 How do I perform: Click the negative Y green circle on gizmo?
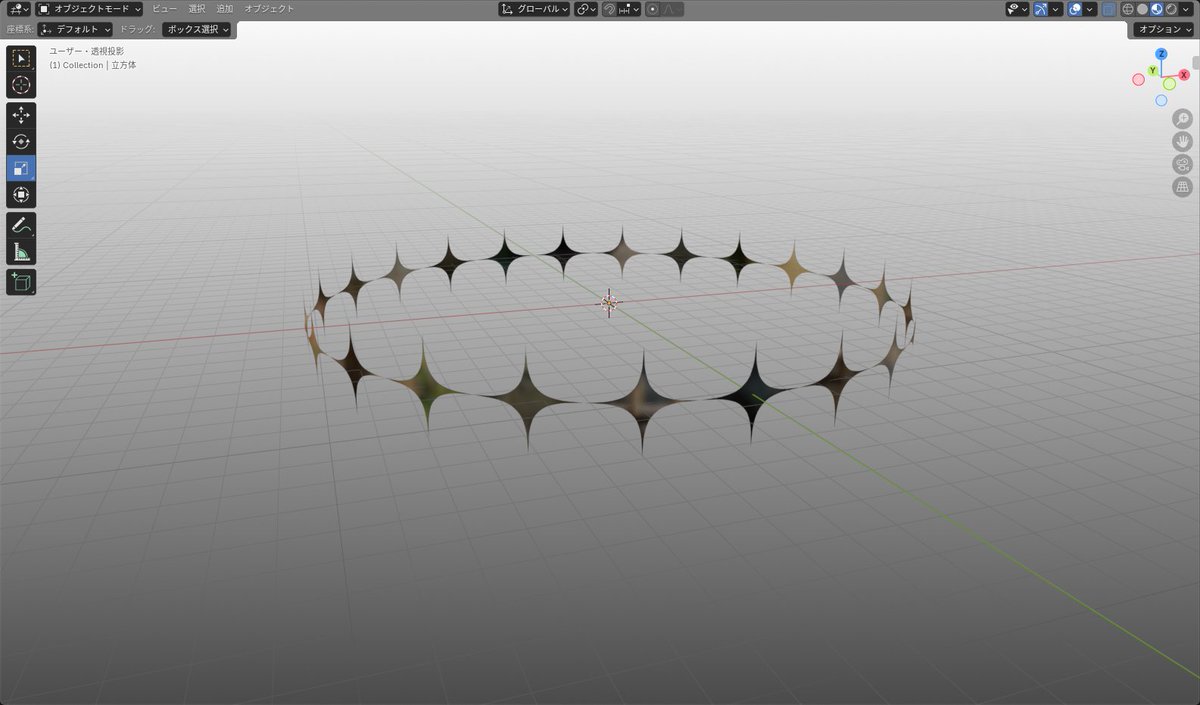(x=1169, y=84)
